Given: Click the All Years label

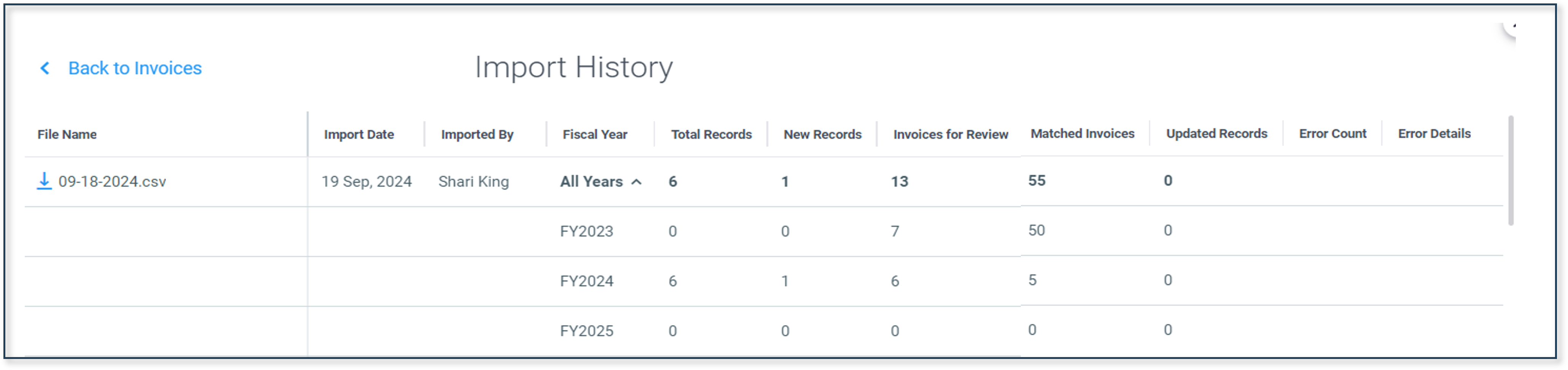Looking at the screenshot, I should [591, 182].
